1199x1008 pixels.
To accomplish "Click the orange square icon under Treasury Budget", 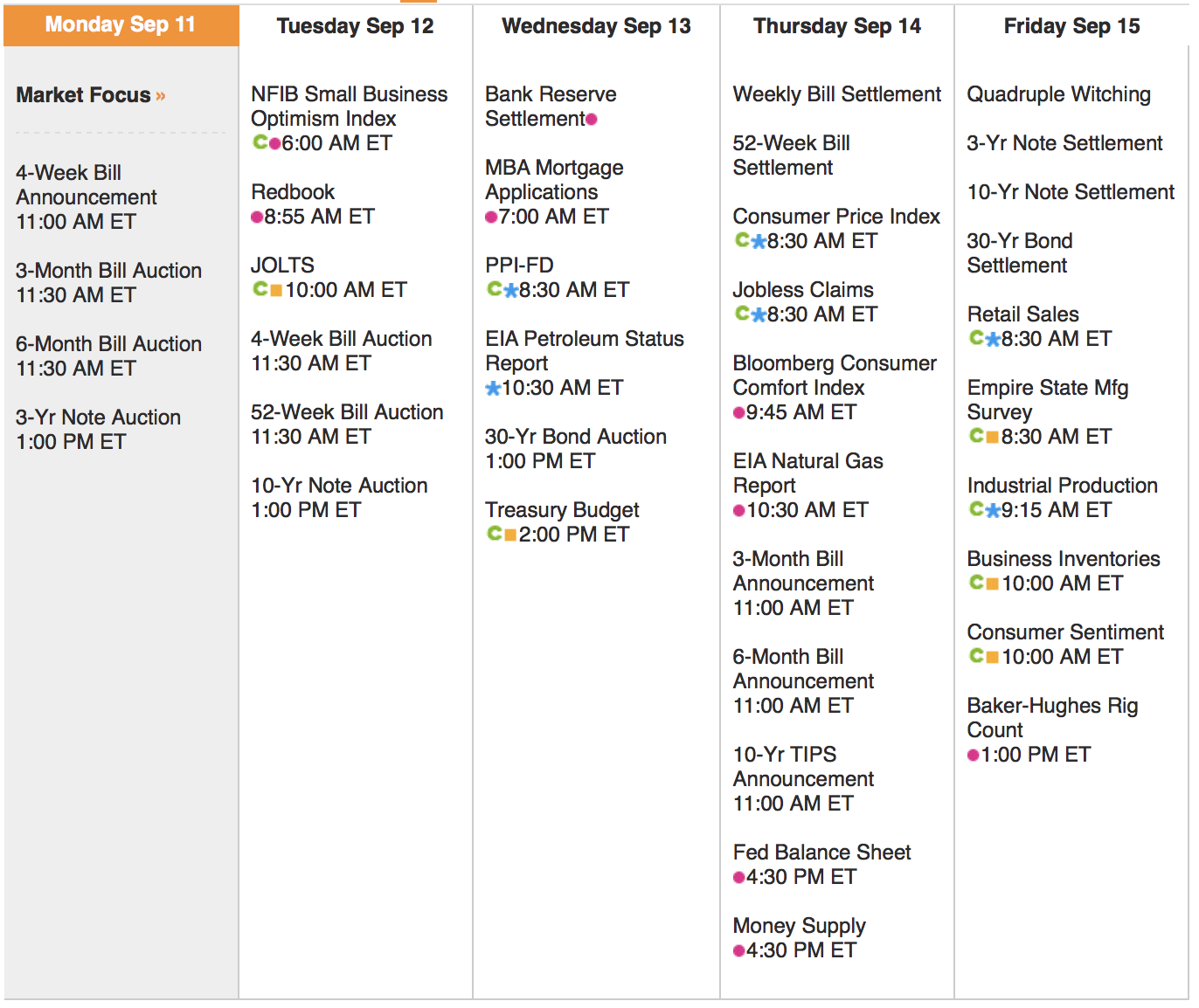I will click(510, 534).
